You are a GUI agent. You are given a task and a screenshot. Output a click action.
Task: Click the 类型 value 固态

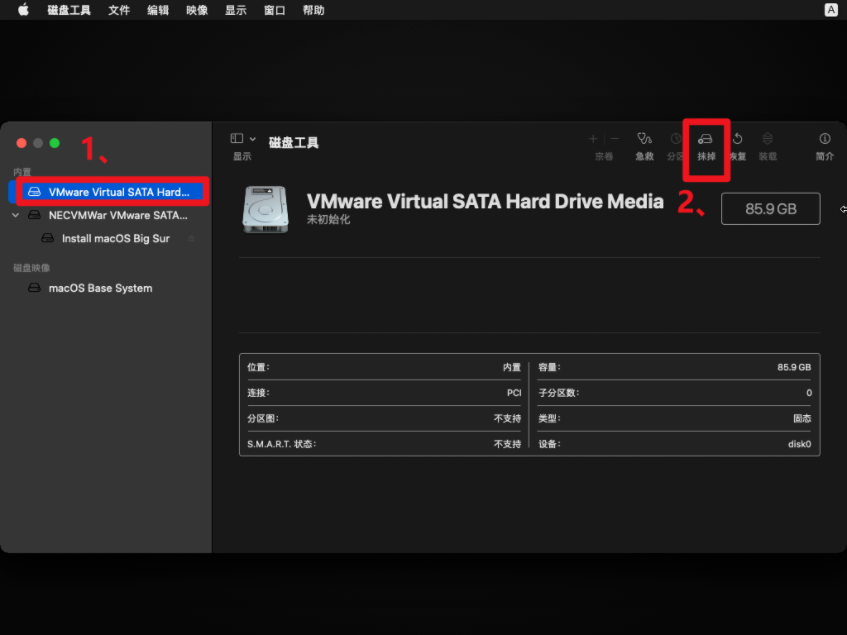coord(802,418)
